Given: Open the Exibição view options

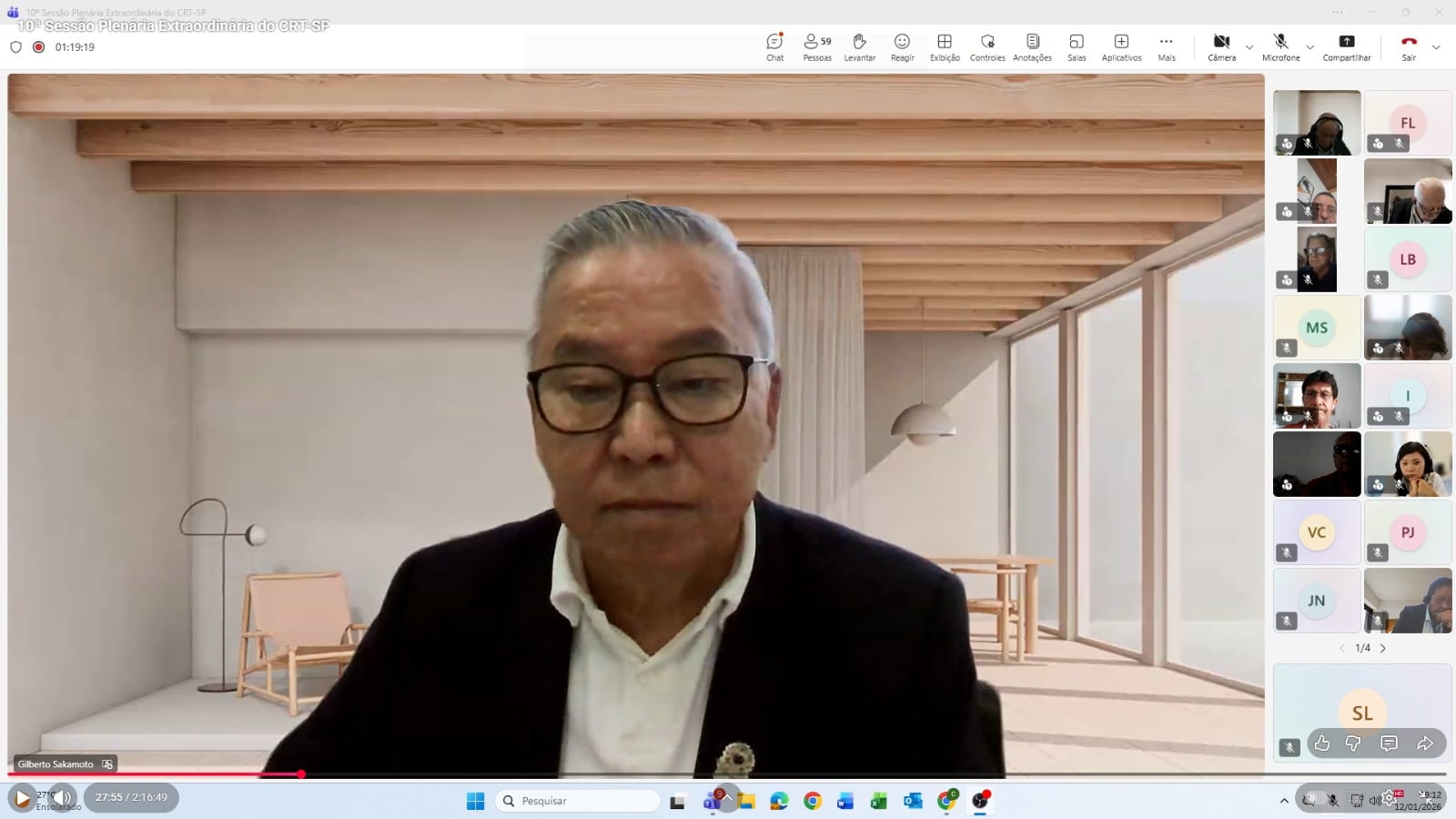Looking at the screenshot, I should [945, 47].
